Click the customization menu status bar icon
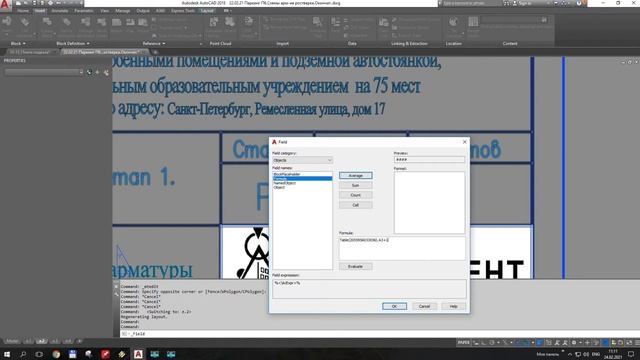 coord(637,342)
